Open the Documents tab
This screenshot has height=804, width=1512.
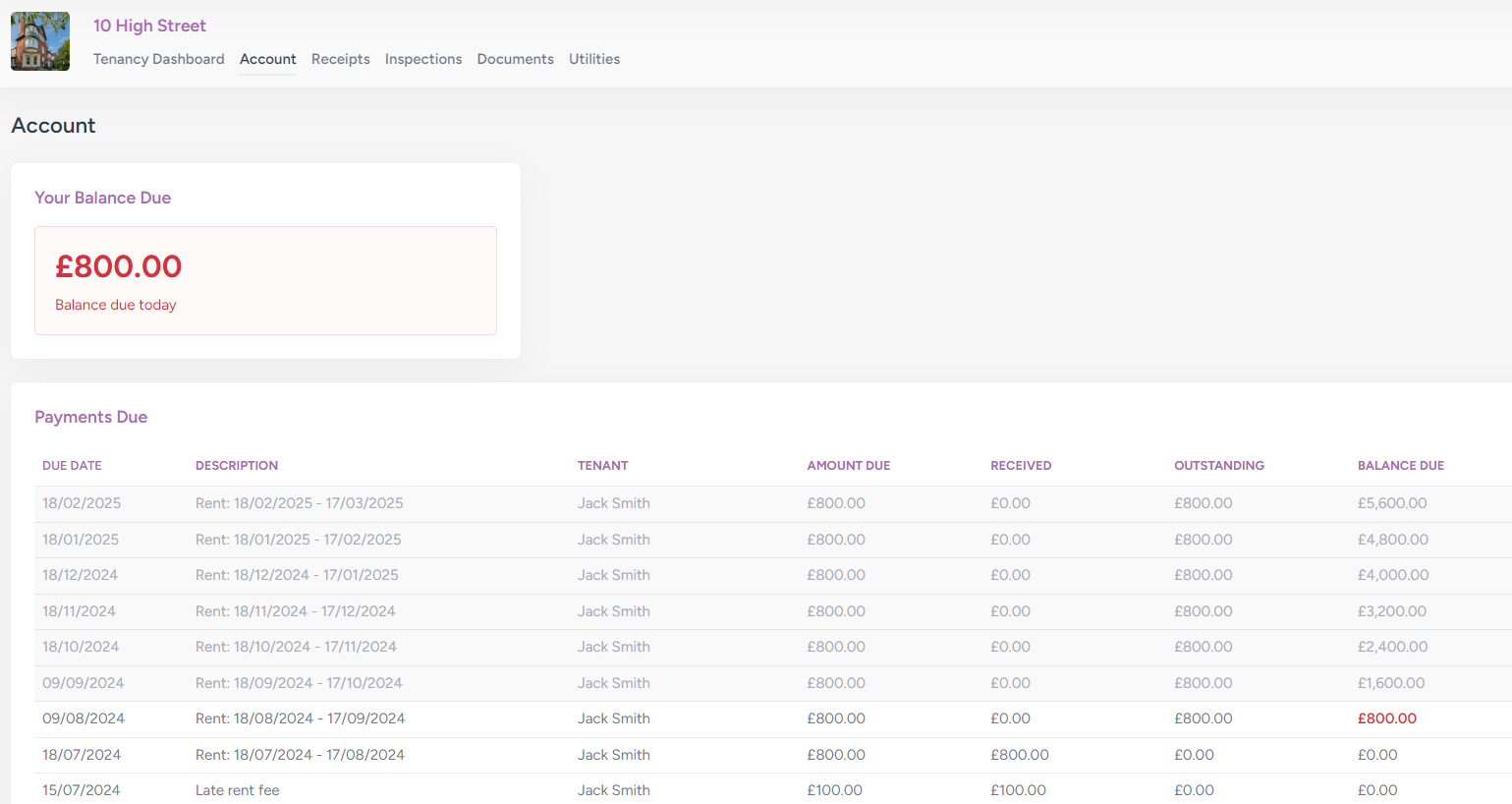pos(515,59)
